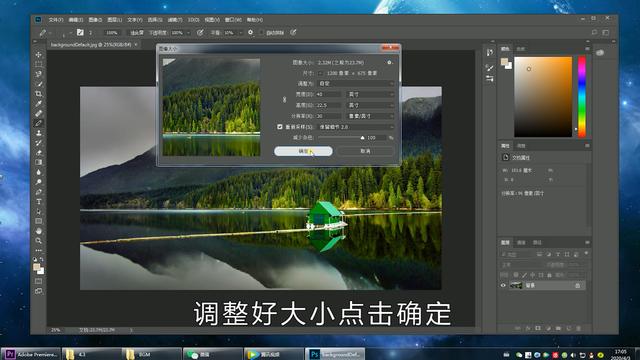This screenshot has width=640, height=360.
Task: Open the Image menu
Action: (x=96, y=20)
